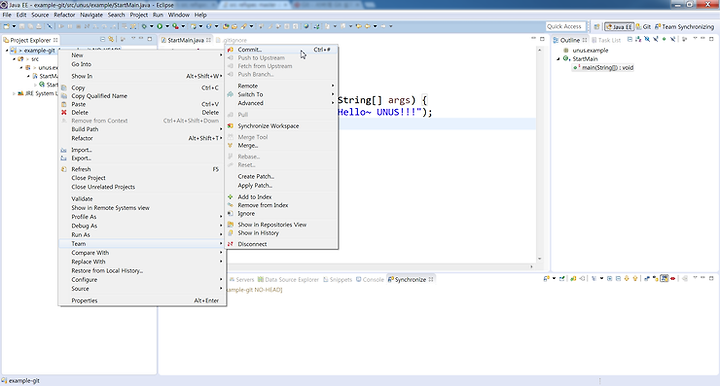Switch to the Git perspective
Viewport: 720px width, 386px height.
(x=643, y=27)
